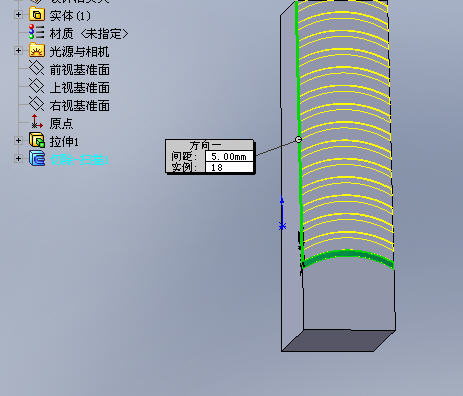
Task: Click the 实体 solid bodies folder icon
Action: (x=37, y=15)
